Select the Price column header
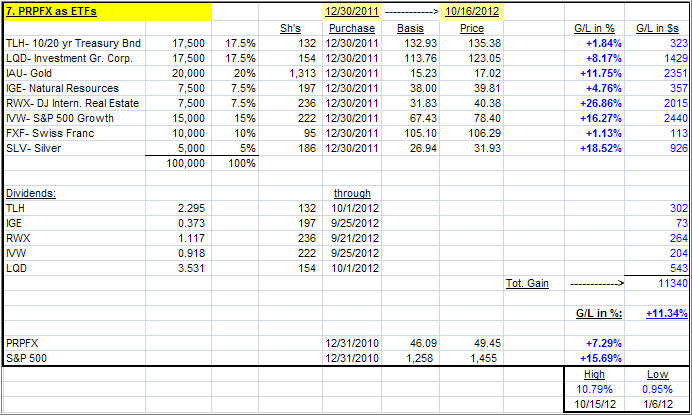This screenshot has width=692, height=415. 472,28
